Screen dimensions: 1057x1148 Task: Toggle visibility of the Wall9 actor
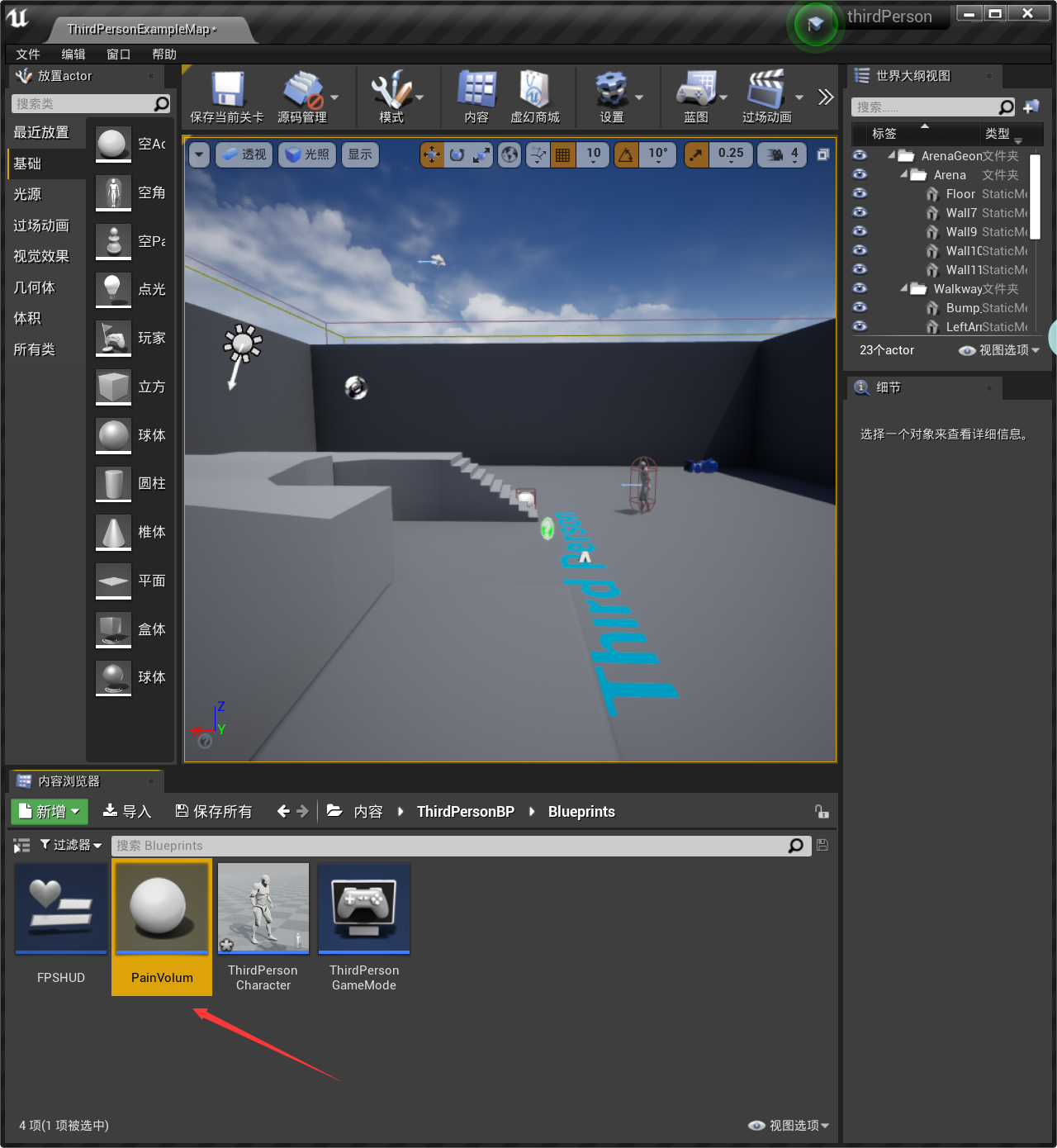click(x=860, y=231)
